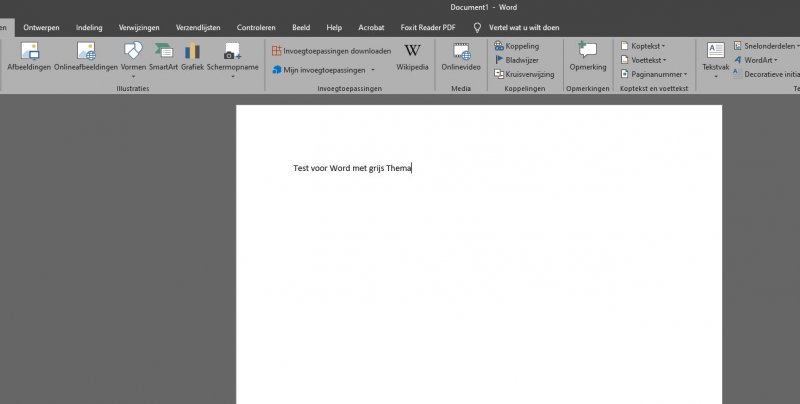Open the Verwijzingen ribbon tab
This screenshot has width=800, height=404.
139,27
